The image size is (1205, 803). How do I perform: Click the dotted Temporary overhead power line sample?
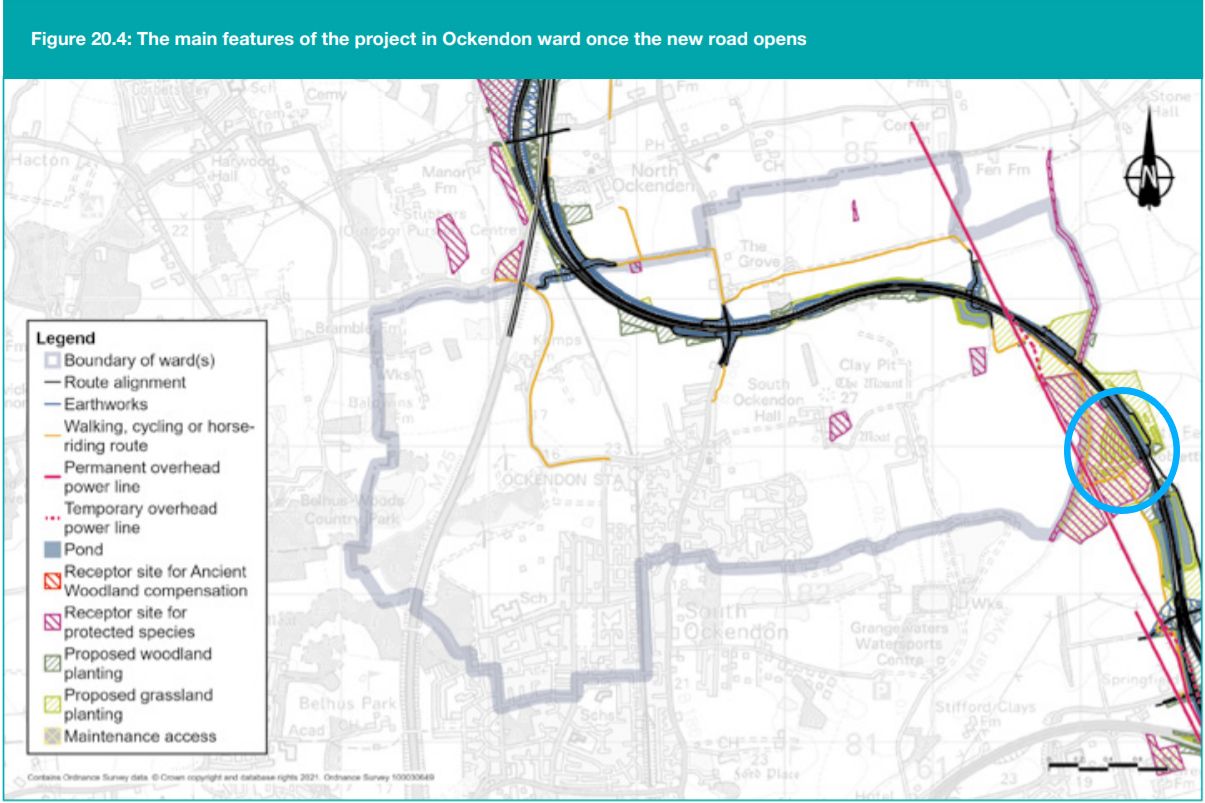click(53, 518)
